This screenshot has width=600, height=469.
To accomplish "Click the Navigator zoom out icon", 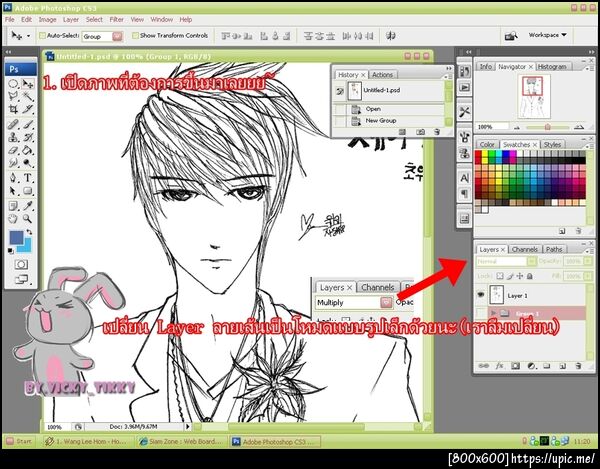I will [517, 127].
